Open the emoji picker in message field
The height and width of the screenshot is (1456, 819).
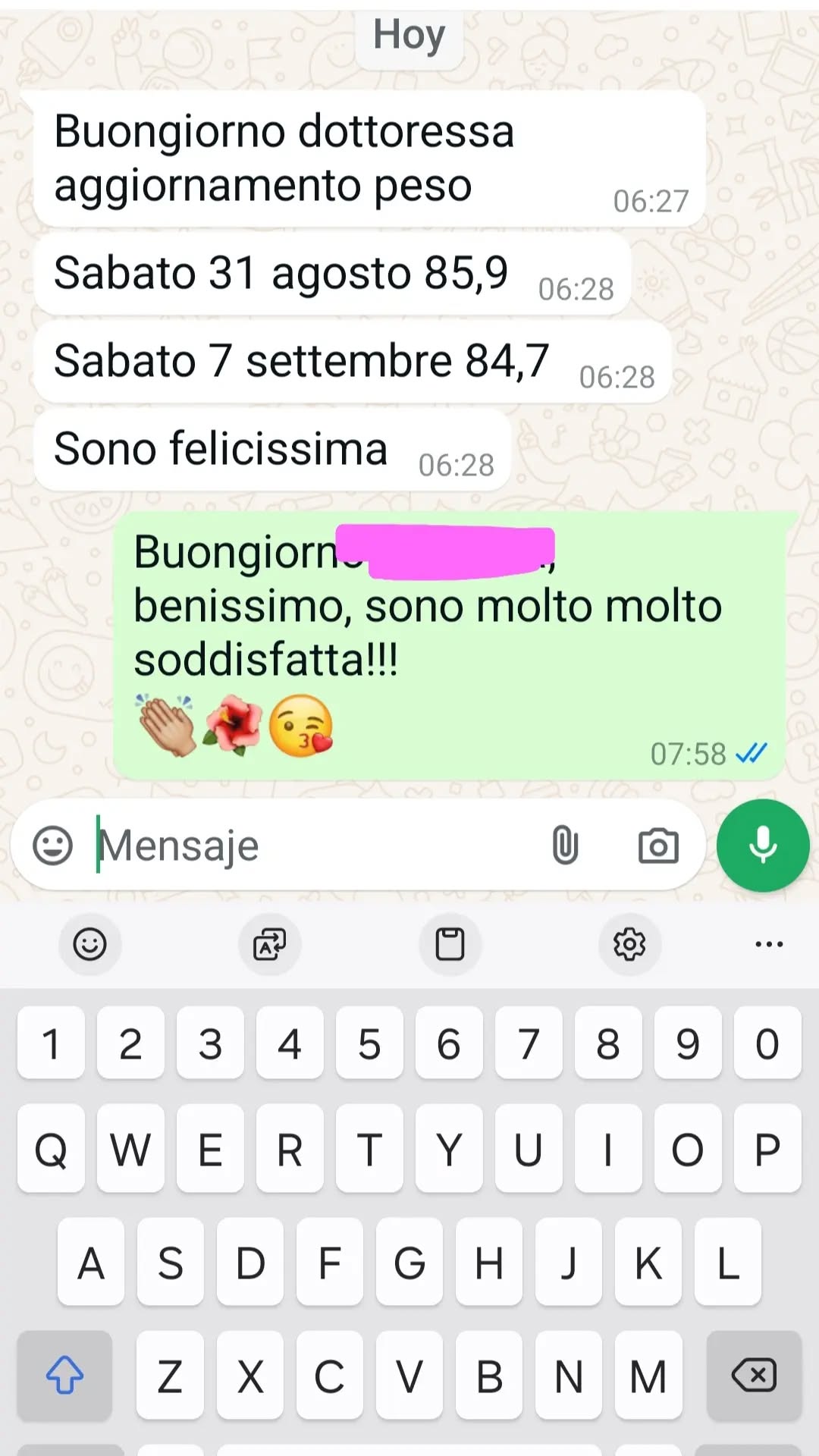[x=52, y=845]
